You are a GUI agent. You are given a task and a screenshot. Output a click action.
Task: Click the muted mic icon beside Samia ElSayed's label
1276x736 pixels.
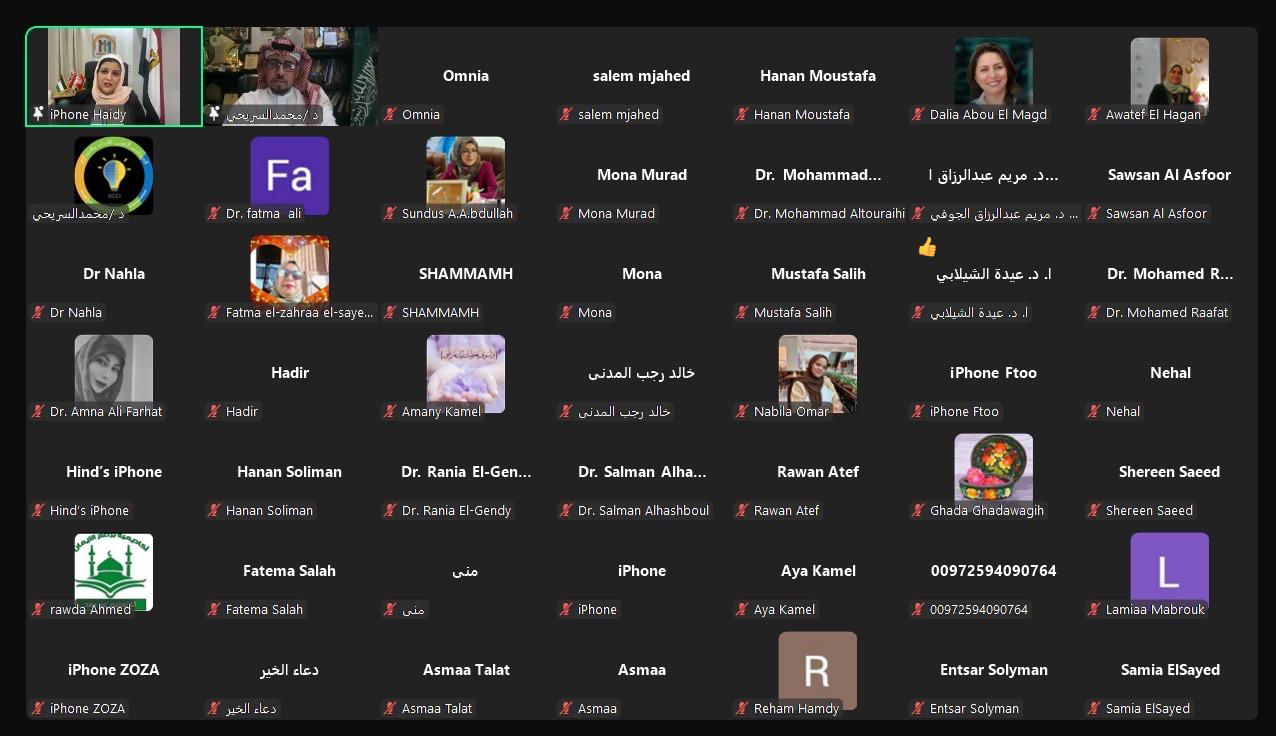pos(1094,708)
